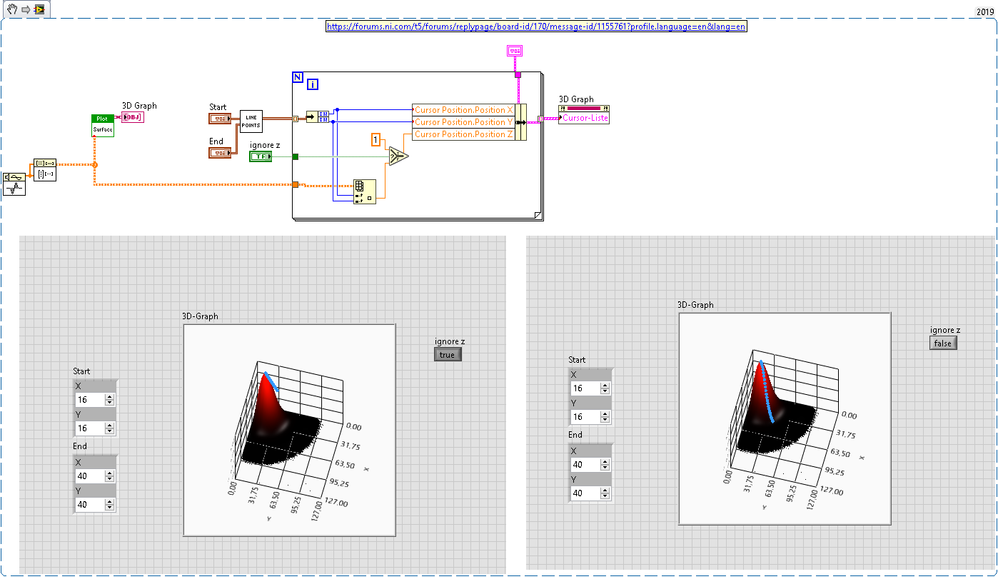
Task: Click Start X value field in ignore-z-true panel
Action: pos(90,400)
